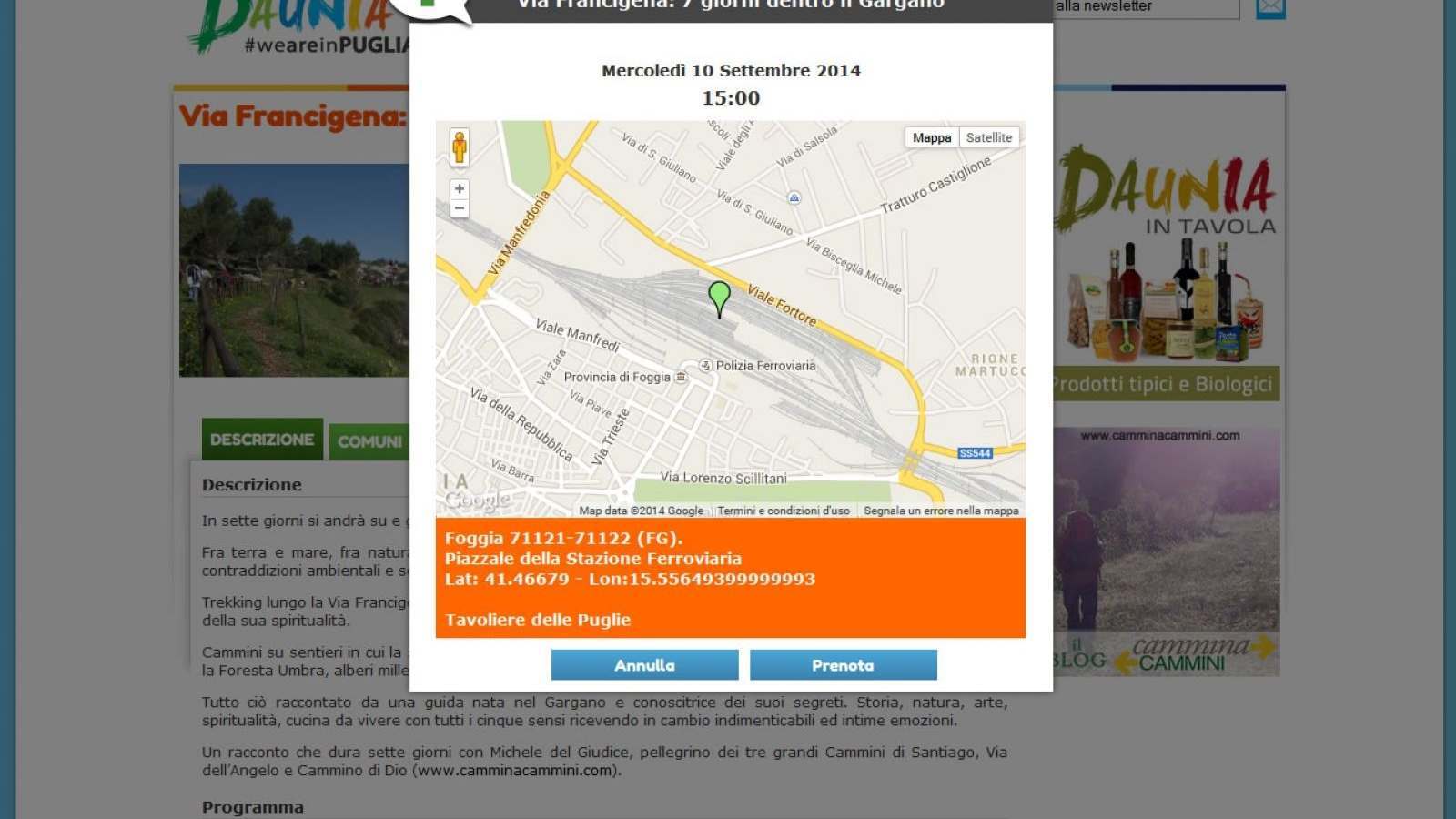Click the Lat: 41.46679 coordinates line
Image resolution: width=1456 pixels, height=819 pixels.
tap(630, 579)
